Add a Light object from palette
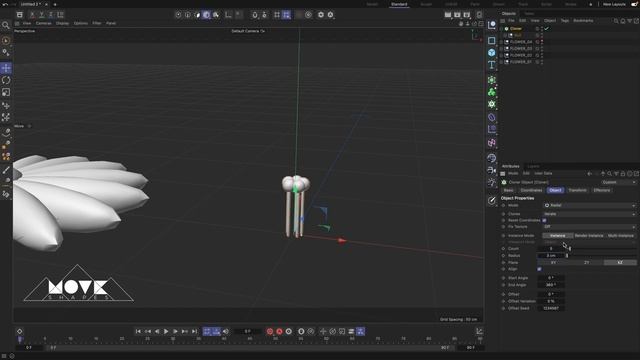Screen dimensions: 640x360 [491, 182]
